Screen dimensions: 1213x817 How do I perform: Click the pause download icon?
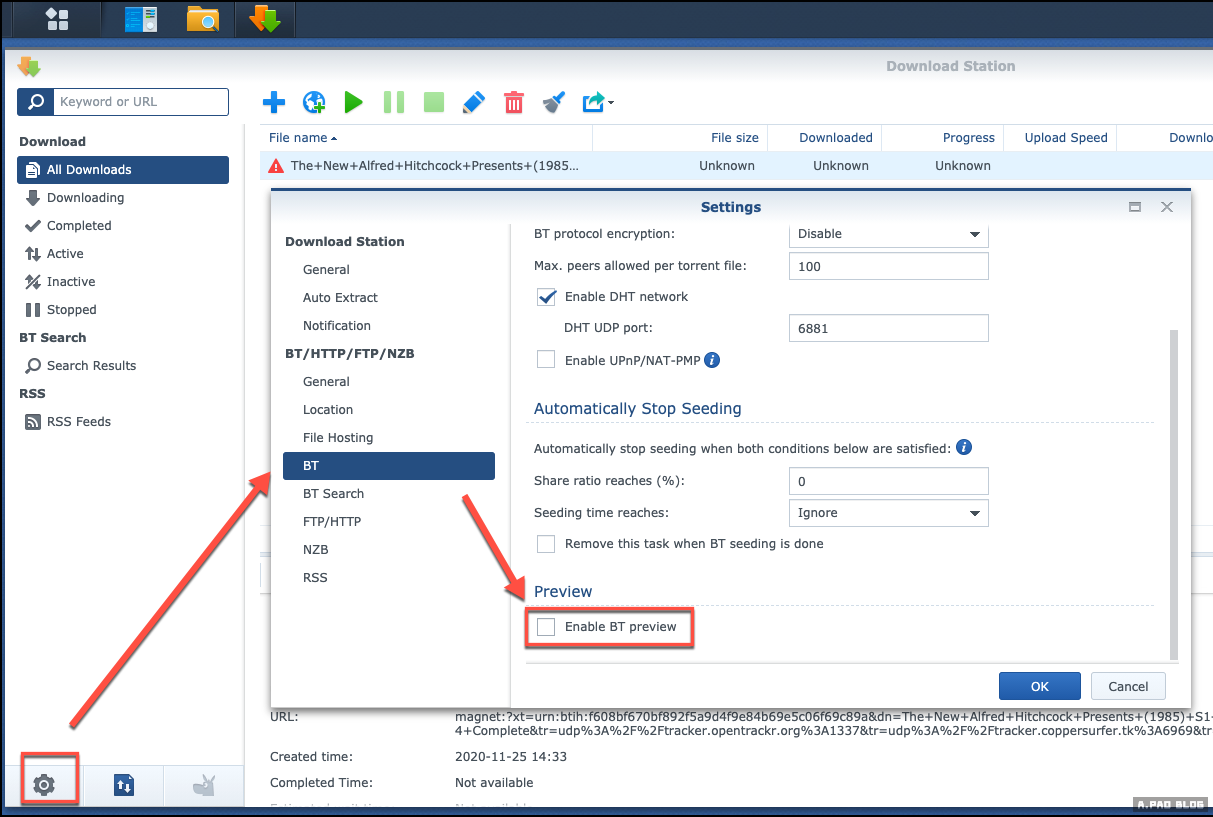[x=394, y=102]
